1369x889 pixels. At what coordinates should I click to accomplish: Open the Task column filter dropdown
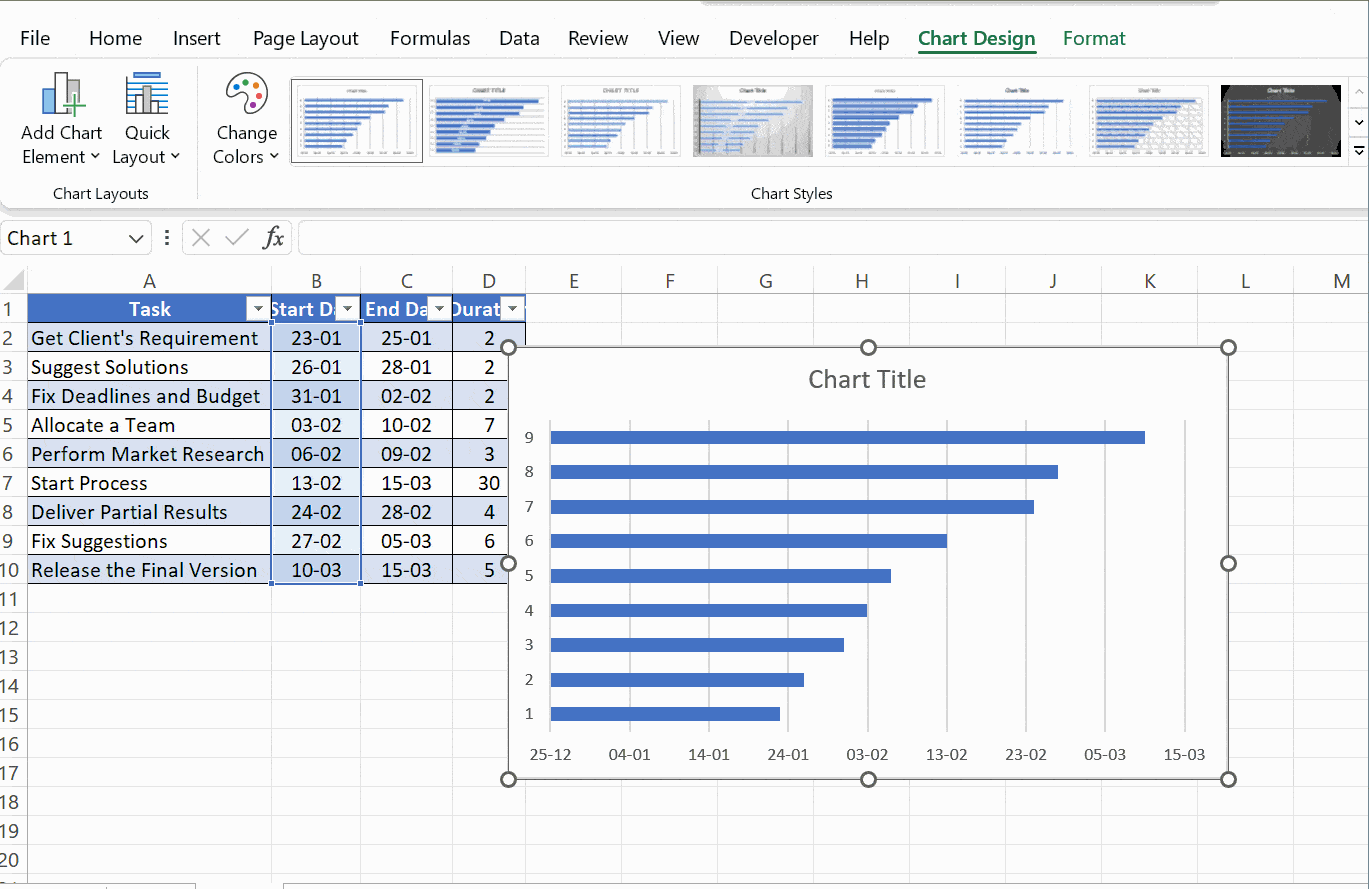click(258, 309)
